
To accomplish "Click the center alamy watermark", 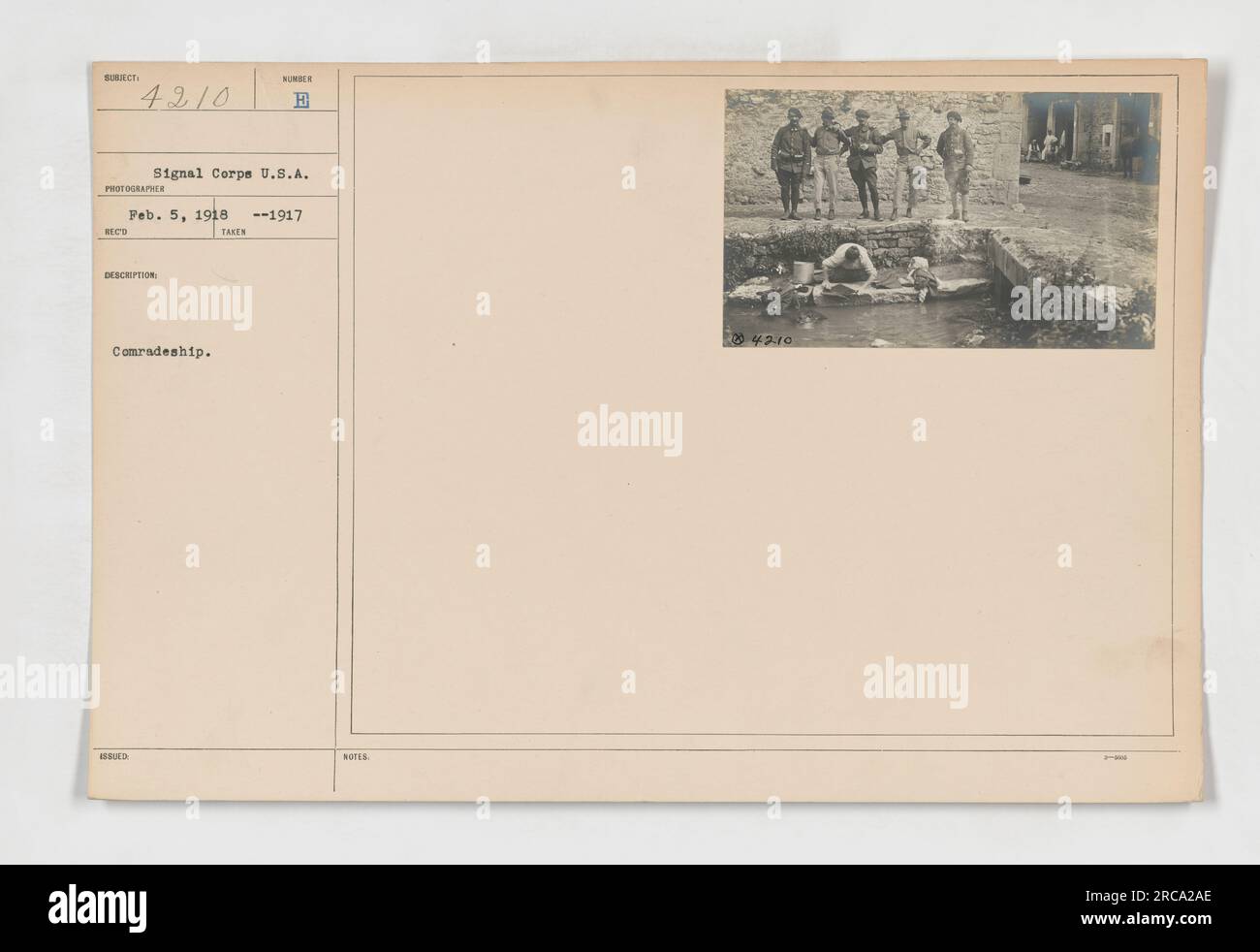I will 630,432.
